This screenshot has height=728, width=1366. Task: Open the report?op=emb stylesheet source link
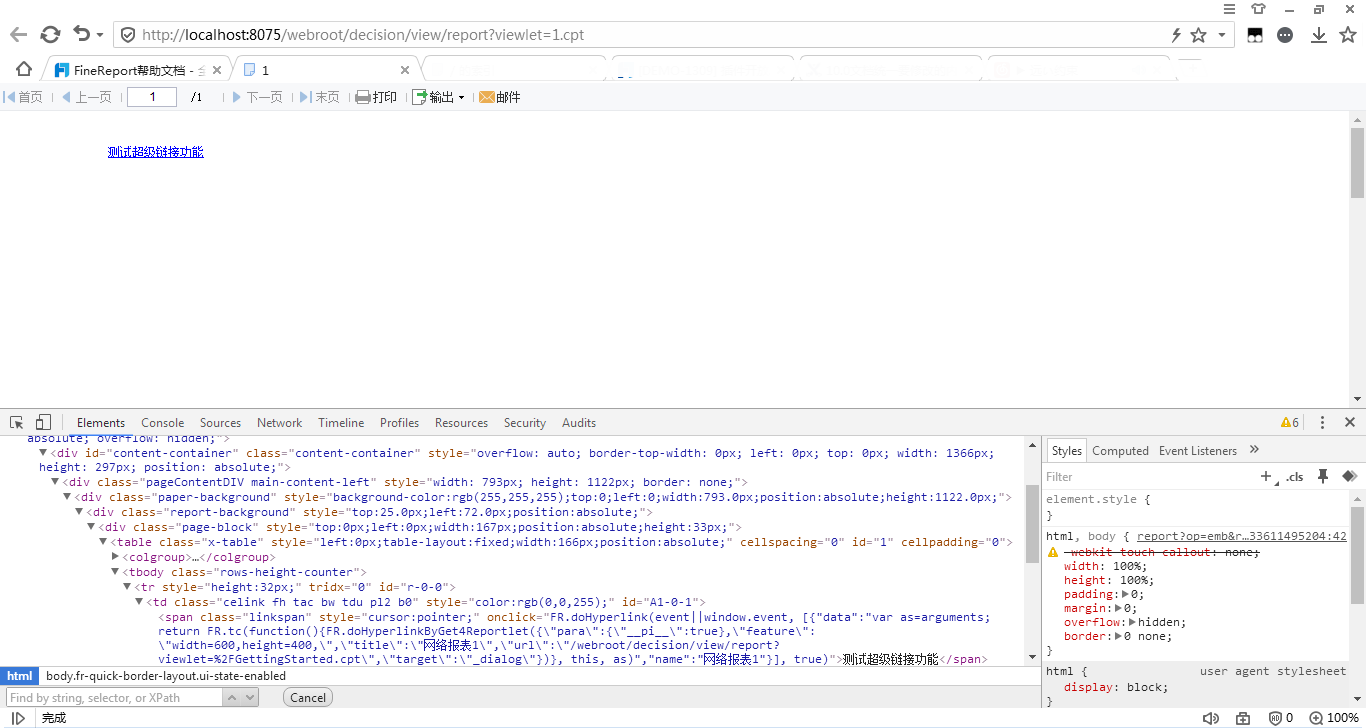[x=1242, y=536]
